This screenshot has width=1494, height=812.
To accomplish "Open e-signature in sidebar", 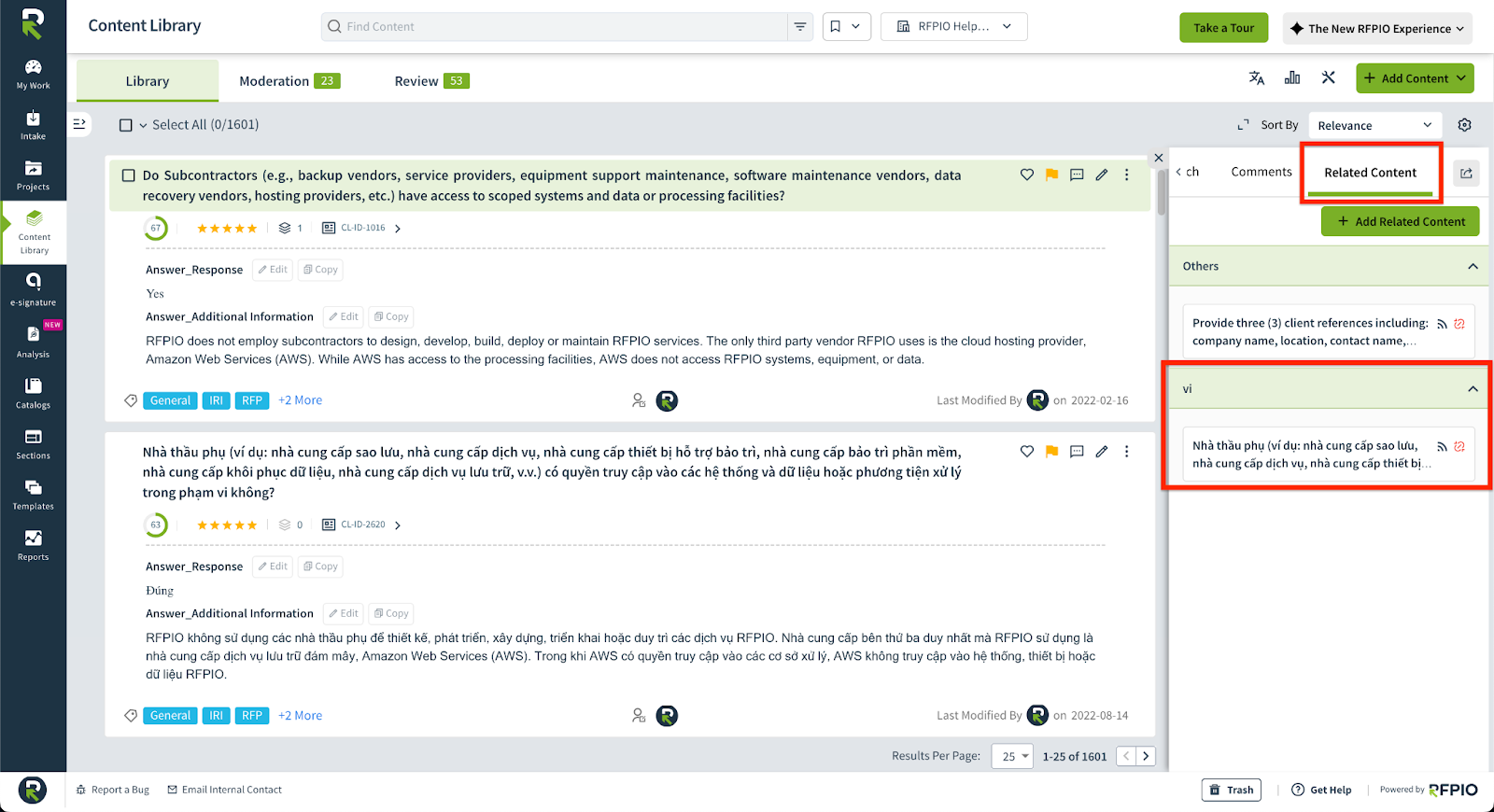I will (33, 290).
